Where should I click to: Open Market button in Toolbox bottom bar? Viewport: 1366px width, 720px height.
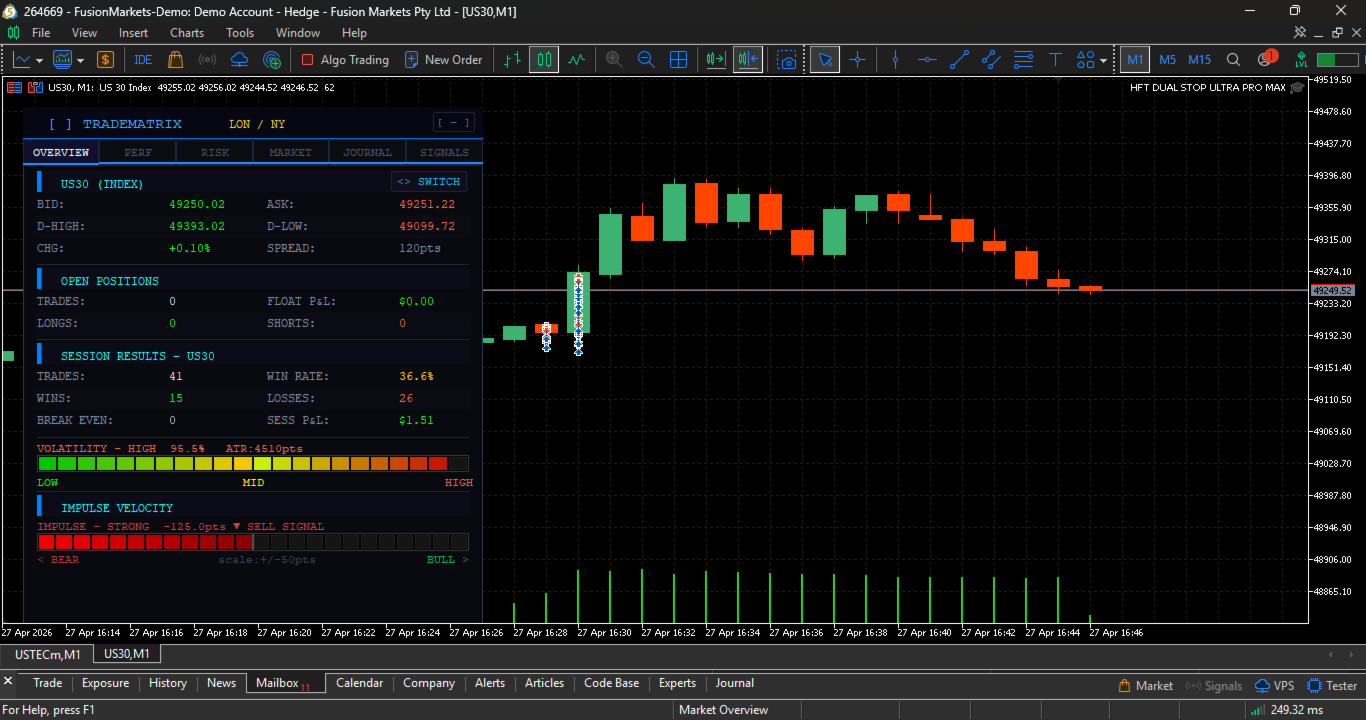point(1145,686)
